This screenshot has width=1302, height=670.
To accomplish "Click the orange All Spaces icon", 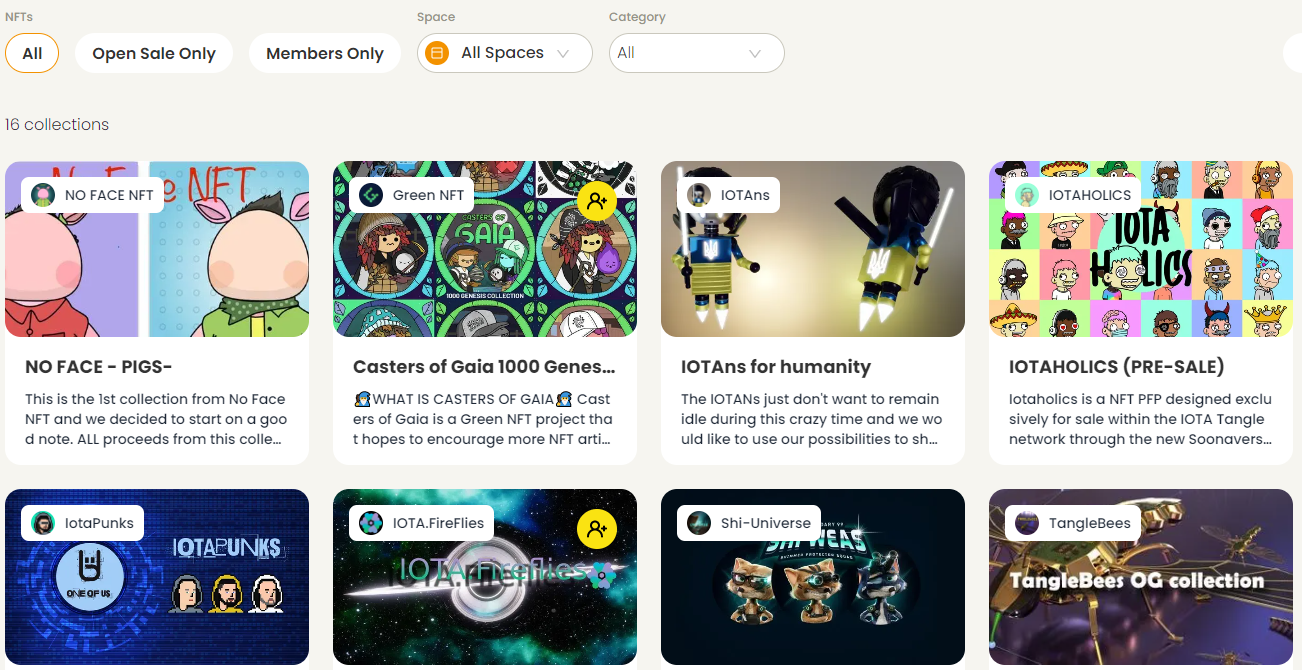I will [x=437, y=53].
